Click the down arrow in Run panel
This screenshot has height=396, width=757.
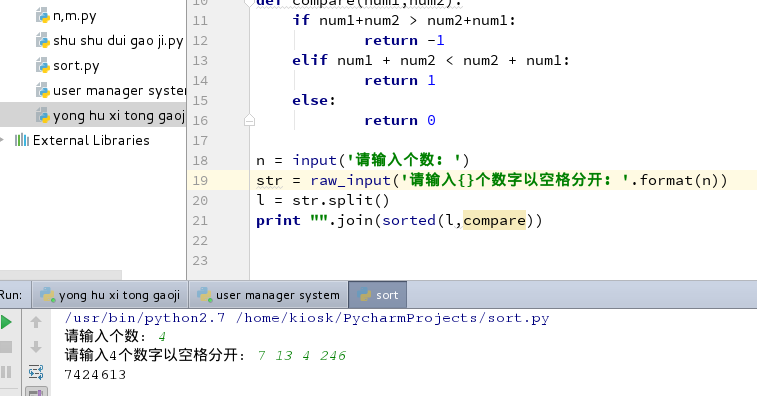coord(36,347)
